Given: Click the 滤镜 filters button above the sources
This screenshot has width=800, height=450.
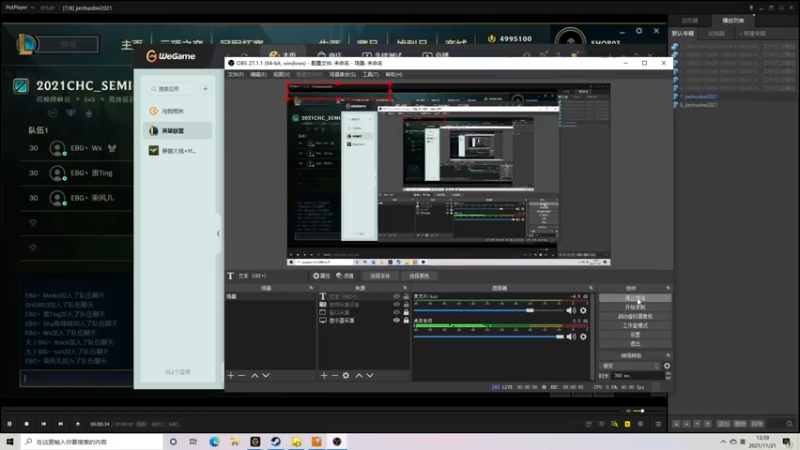Looking at the screenshot, I should pos(345,276).
